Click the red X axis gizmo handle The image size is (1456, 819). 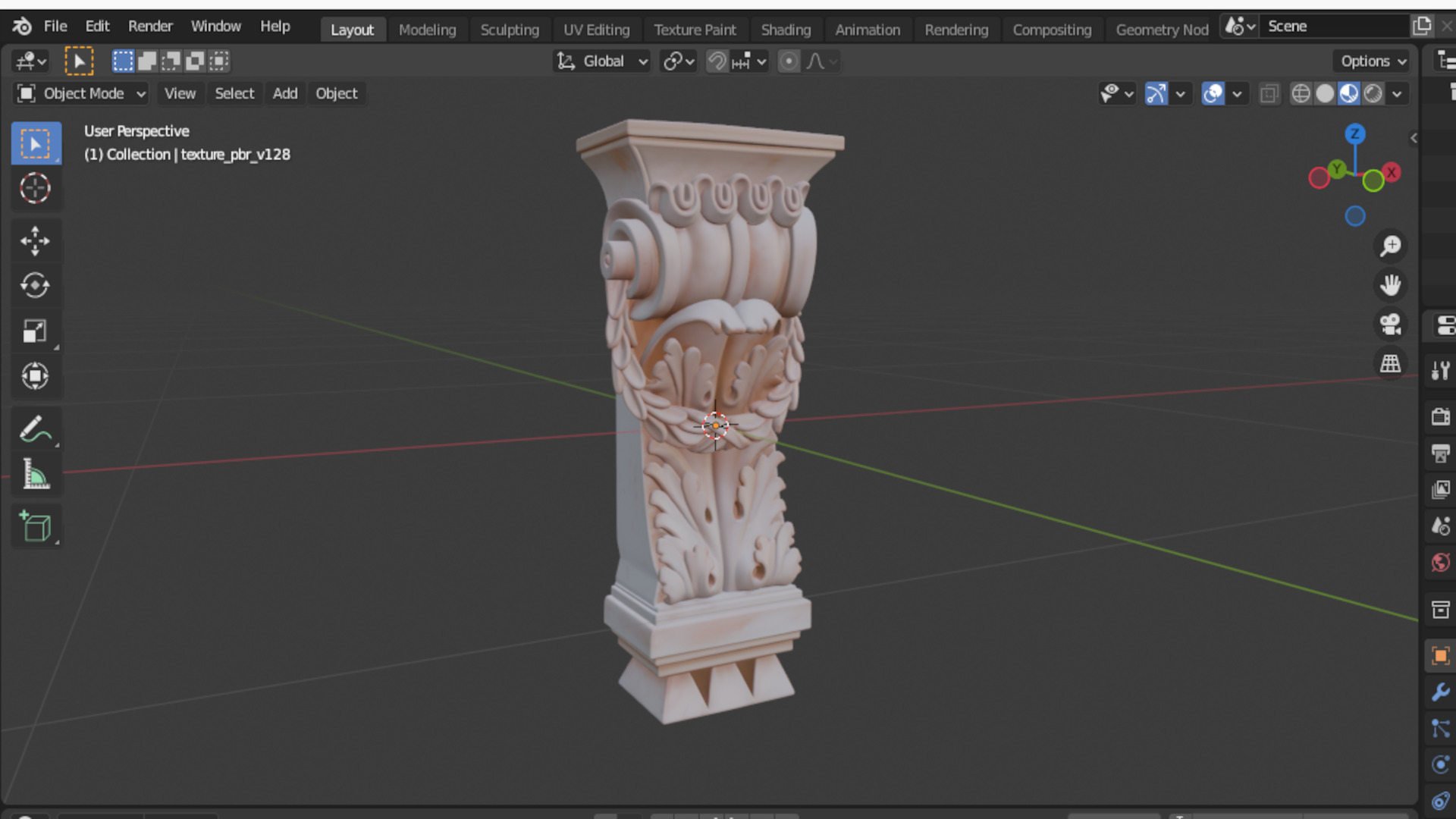1392,172
